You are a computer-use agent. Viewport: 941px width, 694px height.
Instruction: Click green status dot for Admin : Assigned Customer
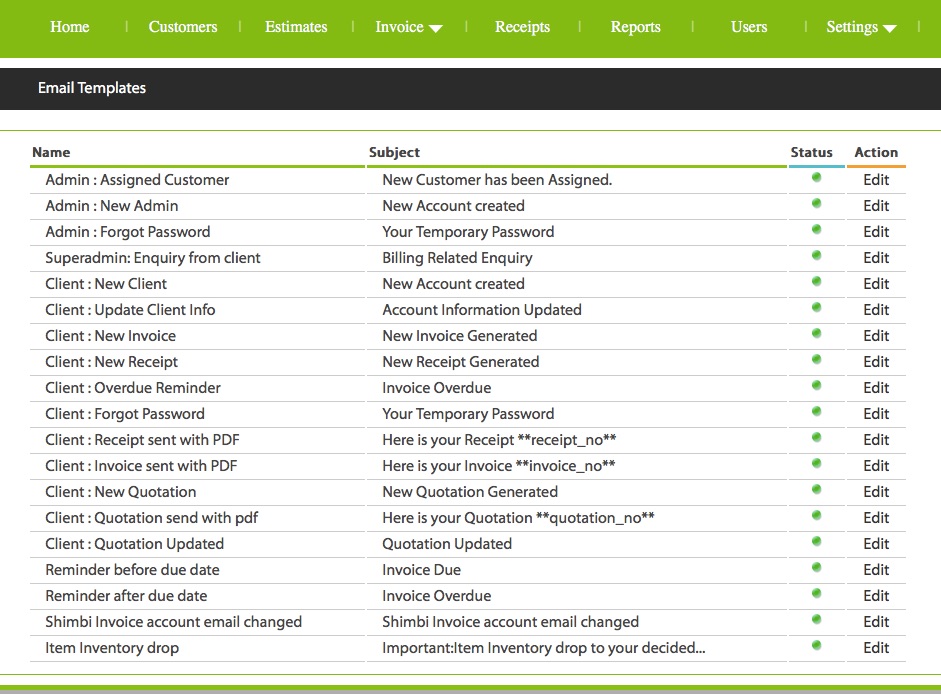pos(816,178)
